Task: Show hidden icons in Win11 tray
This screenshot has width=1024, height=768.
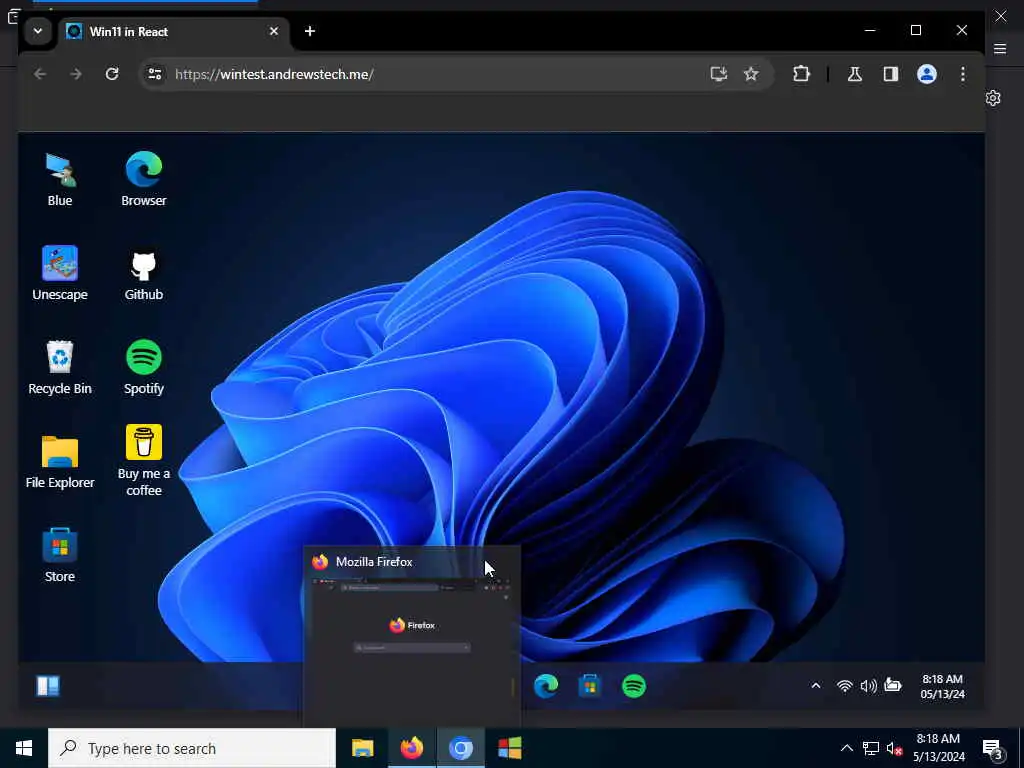Action: pyautogui.click(x=816, y=686)
